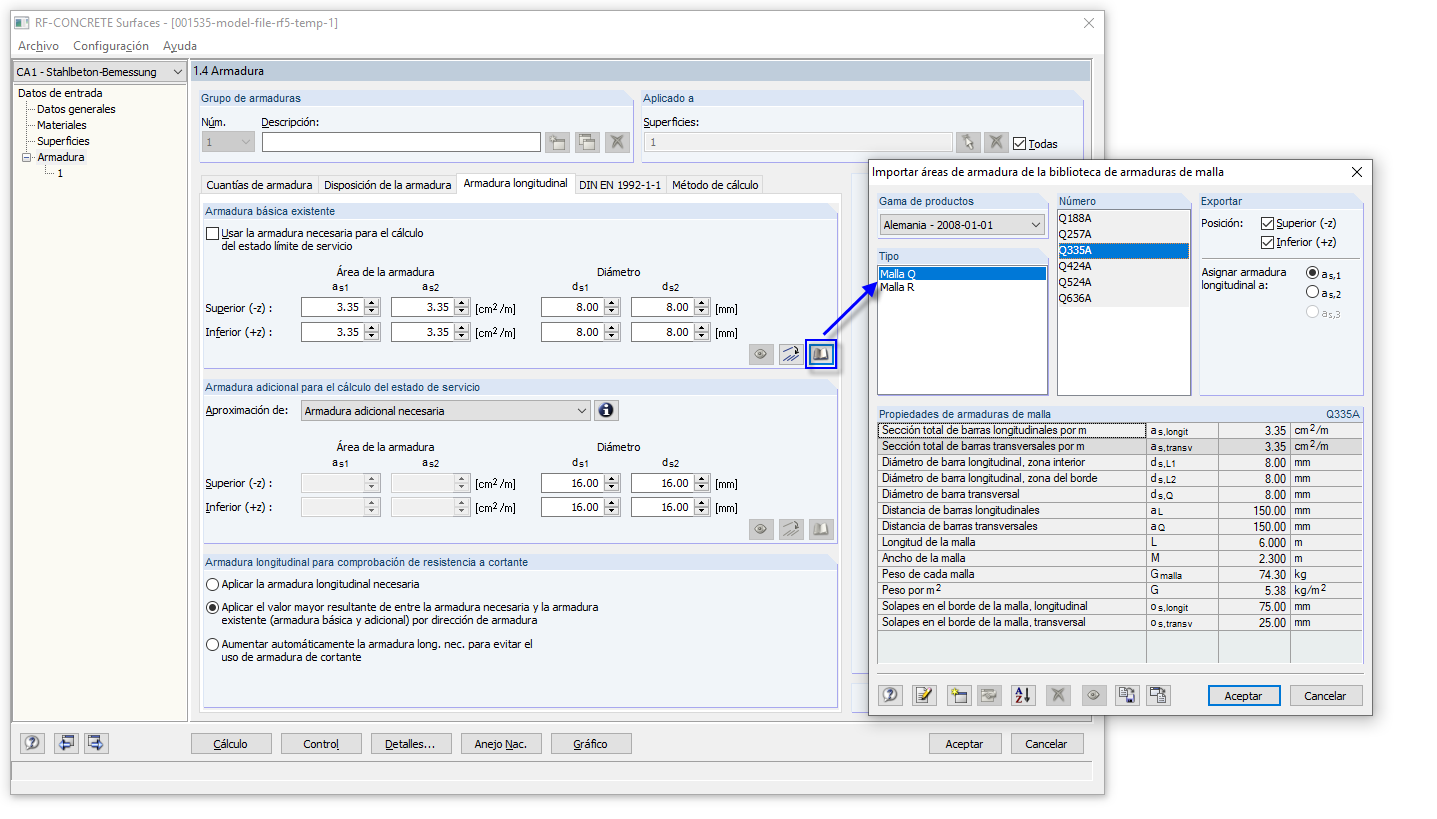This screenshot has height=819, width=1437.
Task: Sort the mesh library entries A to Z
Action: (1023, 695)
